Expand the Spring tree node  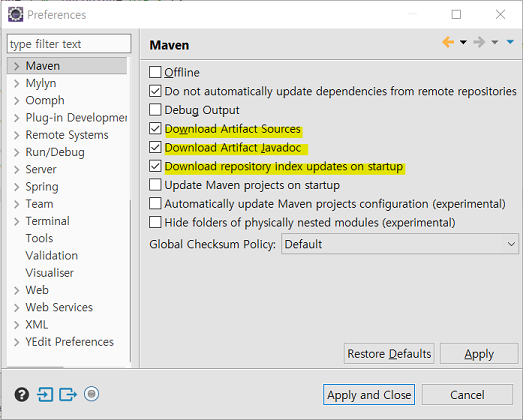tap(17, 187)
